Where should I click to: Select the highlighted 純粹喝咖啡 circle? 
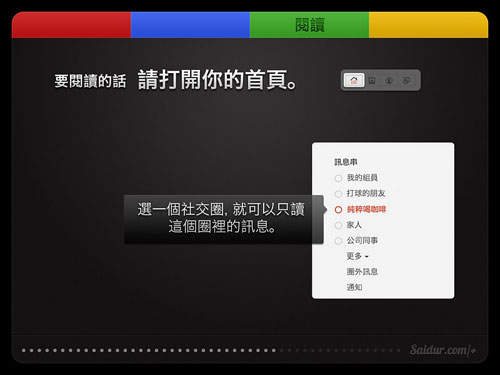click(360, 209)
